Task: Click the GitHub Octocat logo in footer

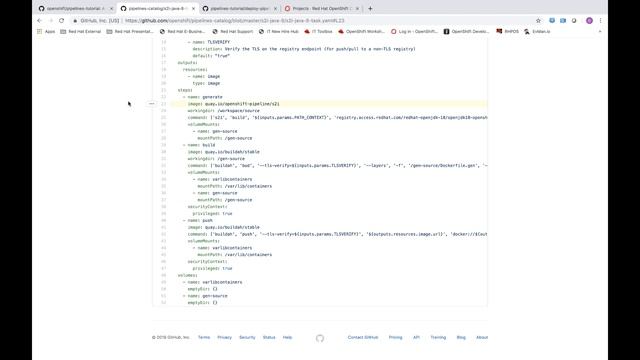Action: click(320, 338)
